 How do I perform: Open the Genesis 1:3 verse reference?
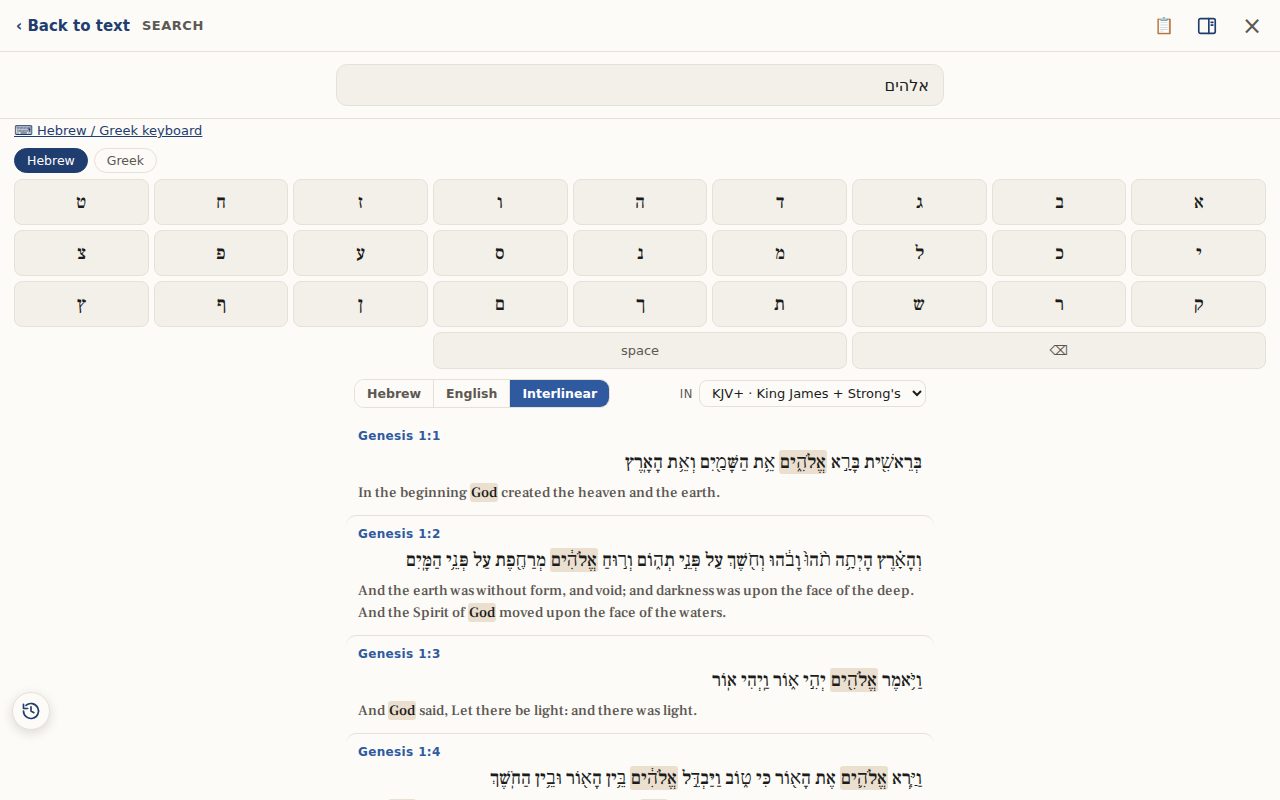point(399,654)
